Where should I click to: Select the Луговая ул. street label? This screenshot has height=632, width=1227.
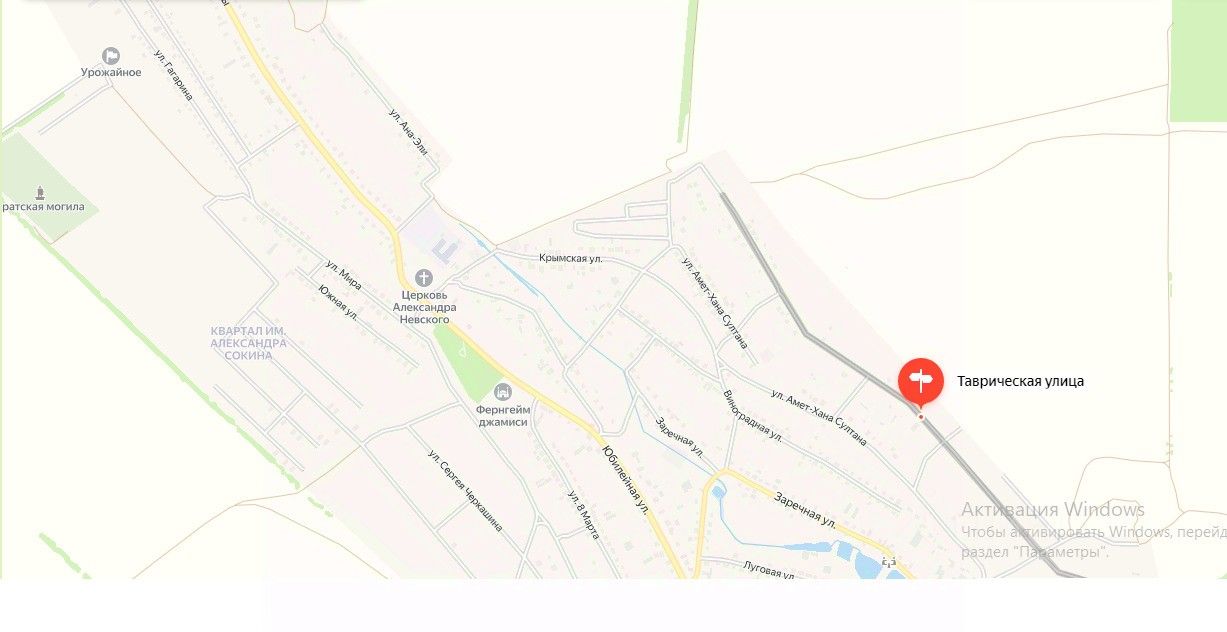click(768, 571)
